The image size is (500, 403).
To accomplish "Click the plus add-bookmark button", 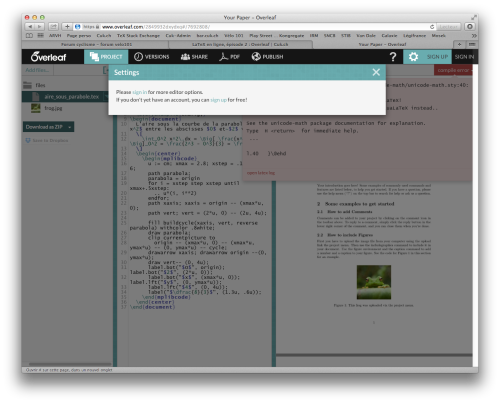I will [67, 26].
